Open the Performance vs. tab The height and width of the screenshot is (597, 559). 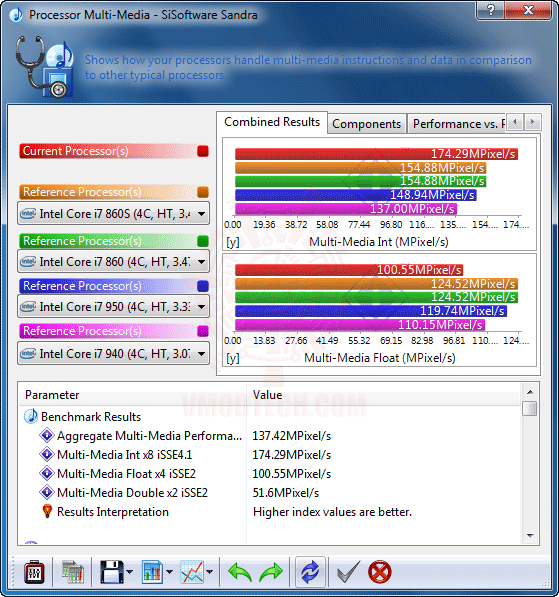click(457, 124)
